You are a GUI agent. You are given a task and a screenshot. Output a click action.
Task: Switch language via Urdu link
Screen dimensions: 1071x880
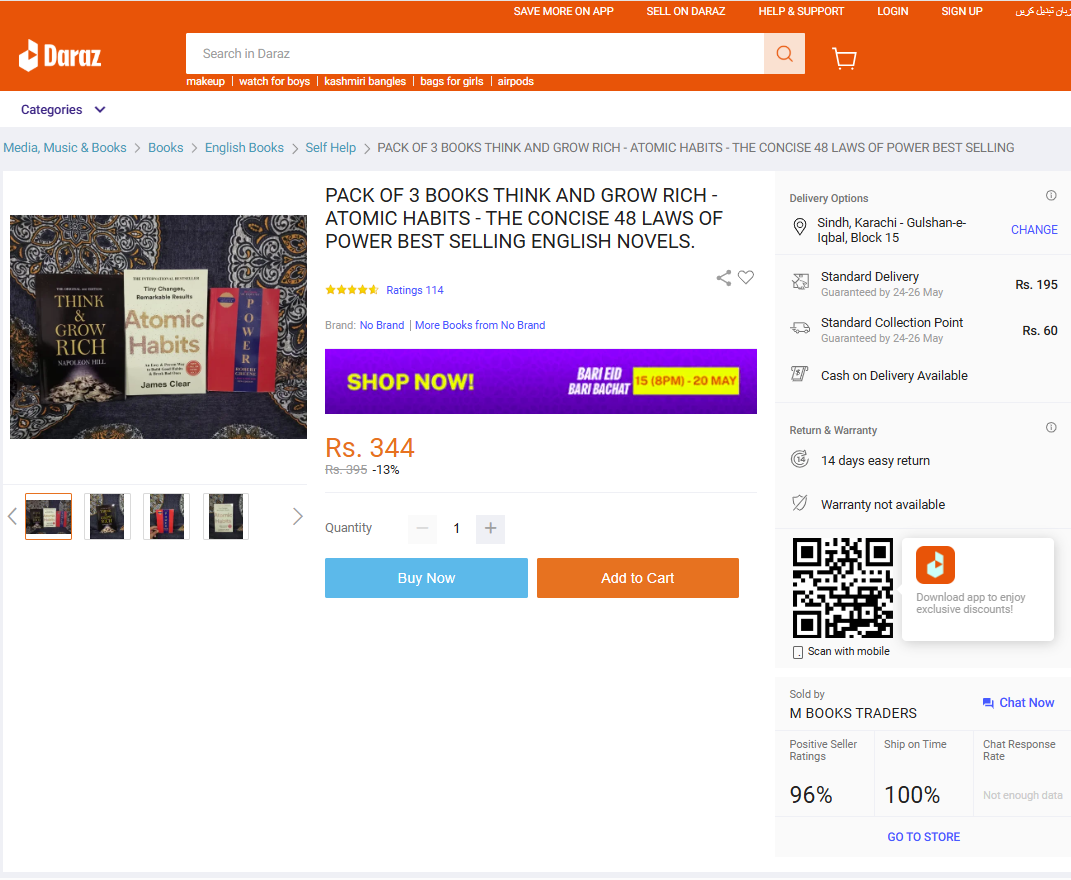pyautogui.click(x=1042, y=11)
